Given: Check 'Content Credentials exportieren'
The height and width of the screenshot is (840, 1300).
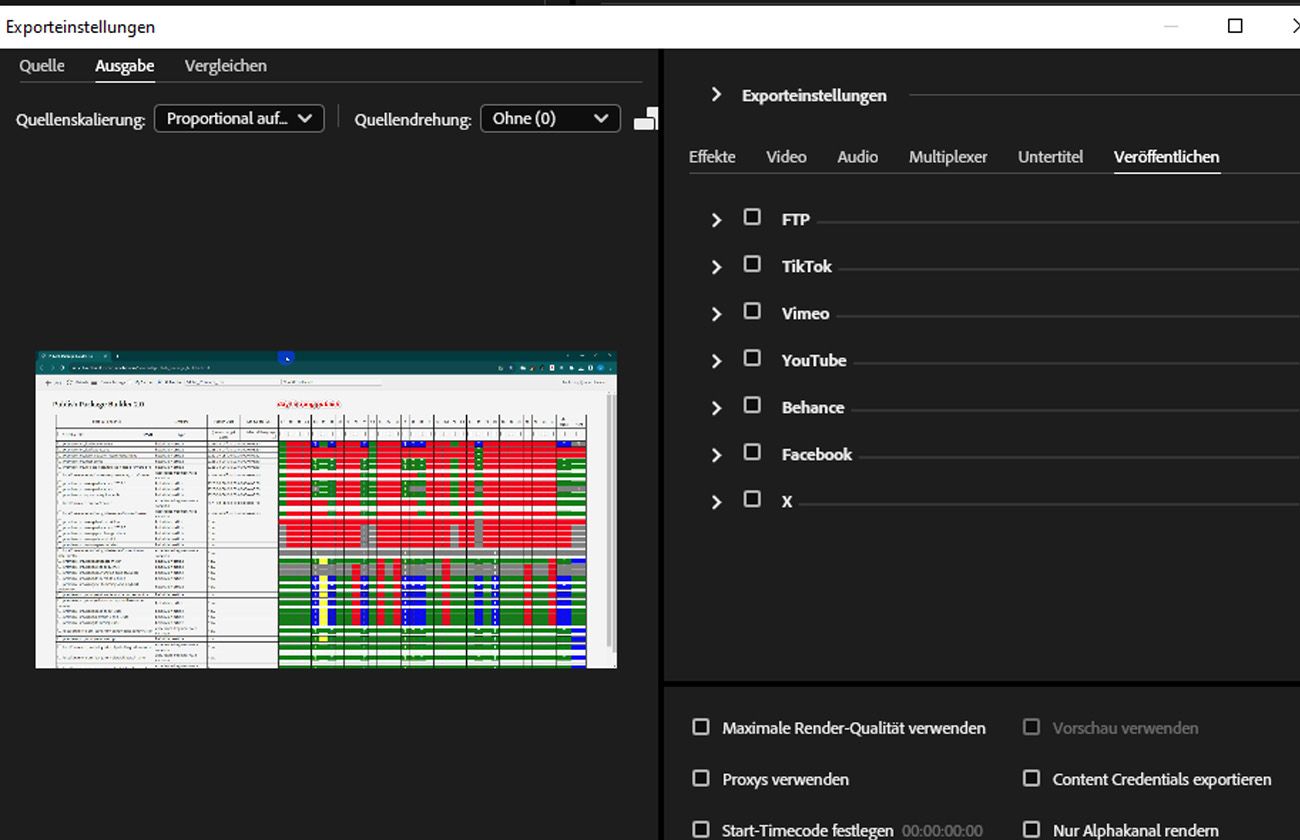Looking at the screenshot, I should coord(1030,778).
